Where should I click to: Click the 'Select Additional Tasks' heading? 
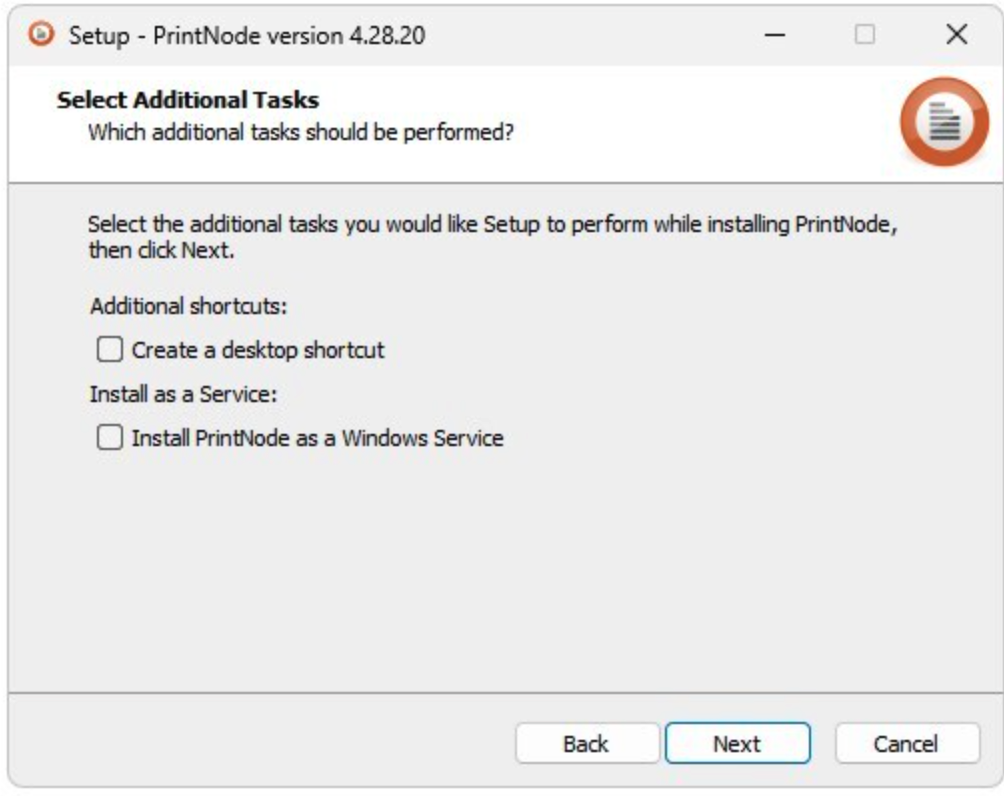(x=188, y=100)
